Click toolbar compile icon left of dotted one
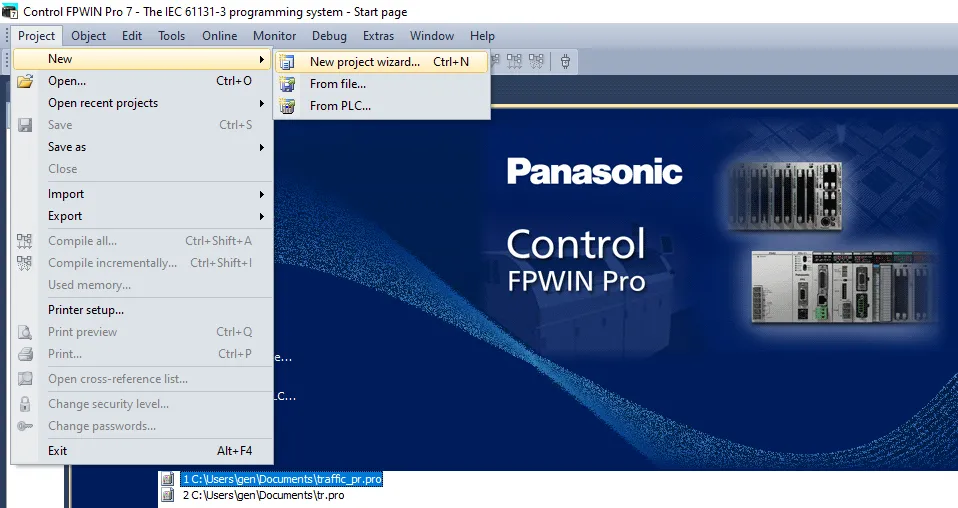The height and width of the screenshot is (508, 958). [x=514, y=61]
